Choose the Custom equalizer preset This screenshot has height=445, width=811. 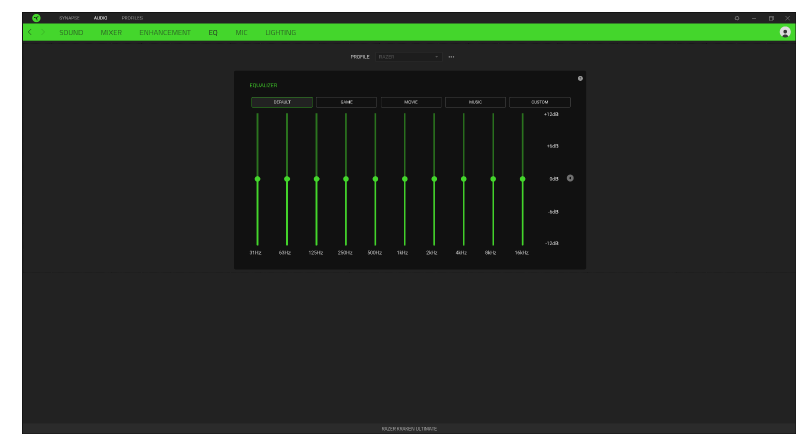(x=539, y=102)
